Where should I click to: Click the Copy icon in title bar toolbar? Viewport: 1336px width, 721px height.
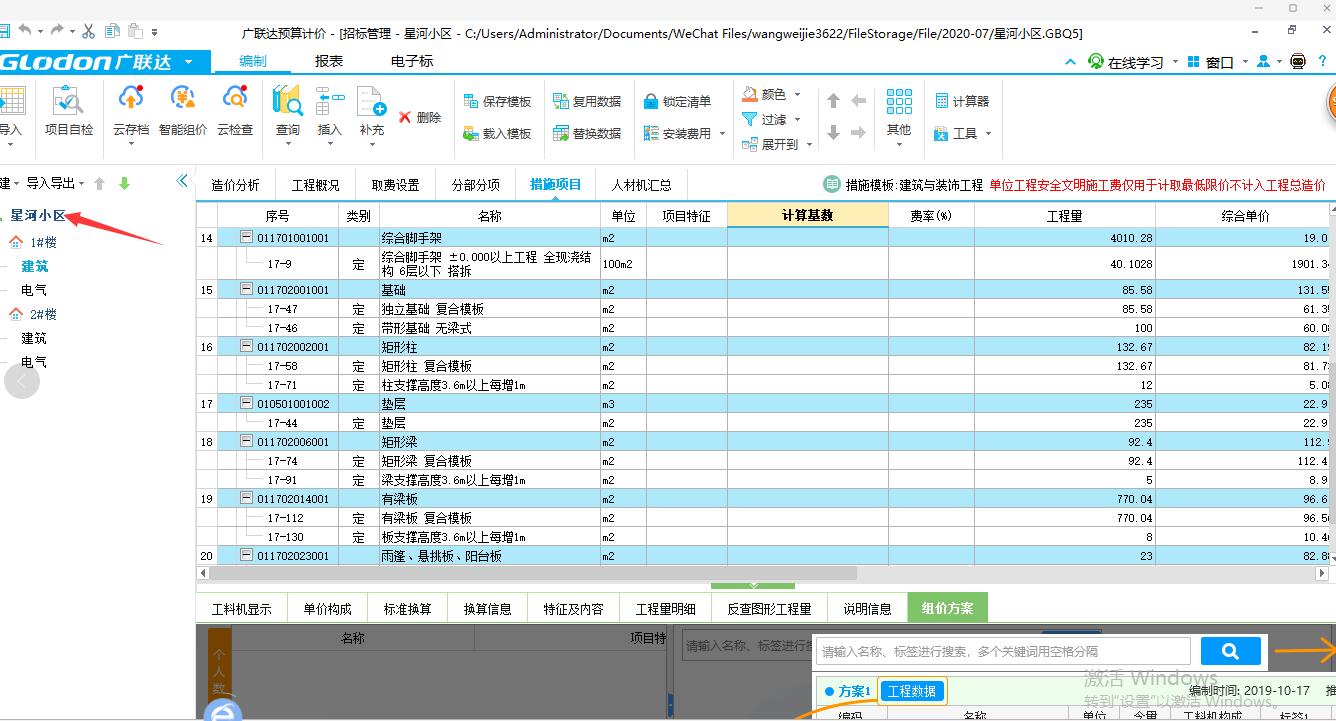pos(112,32)
